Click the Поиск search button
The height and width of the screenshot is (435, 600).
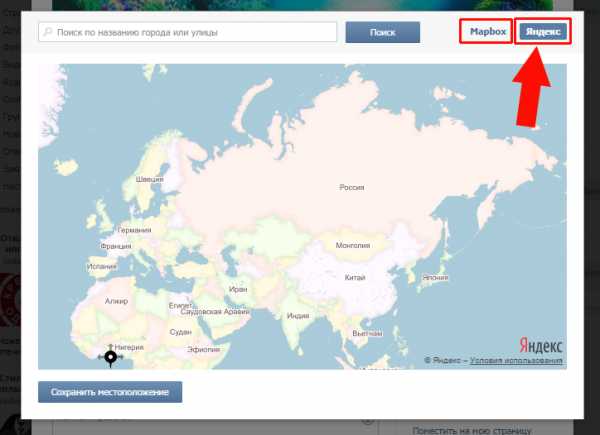[x=383, y=33]
